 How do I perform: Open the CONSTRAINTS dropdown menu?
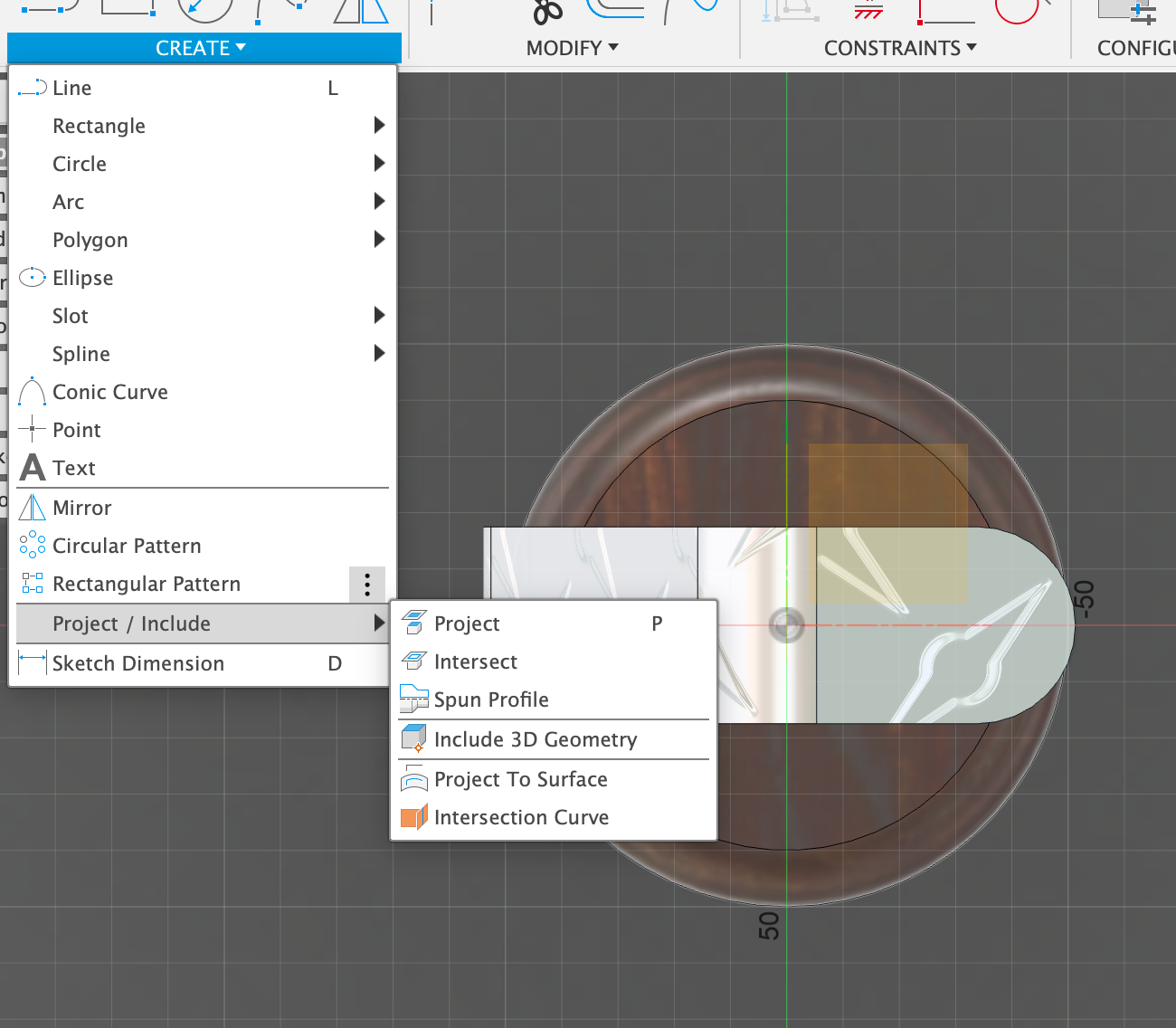[x=899, y=48]
